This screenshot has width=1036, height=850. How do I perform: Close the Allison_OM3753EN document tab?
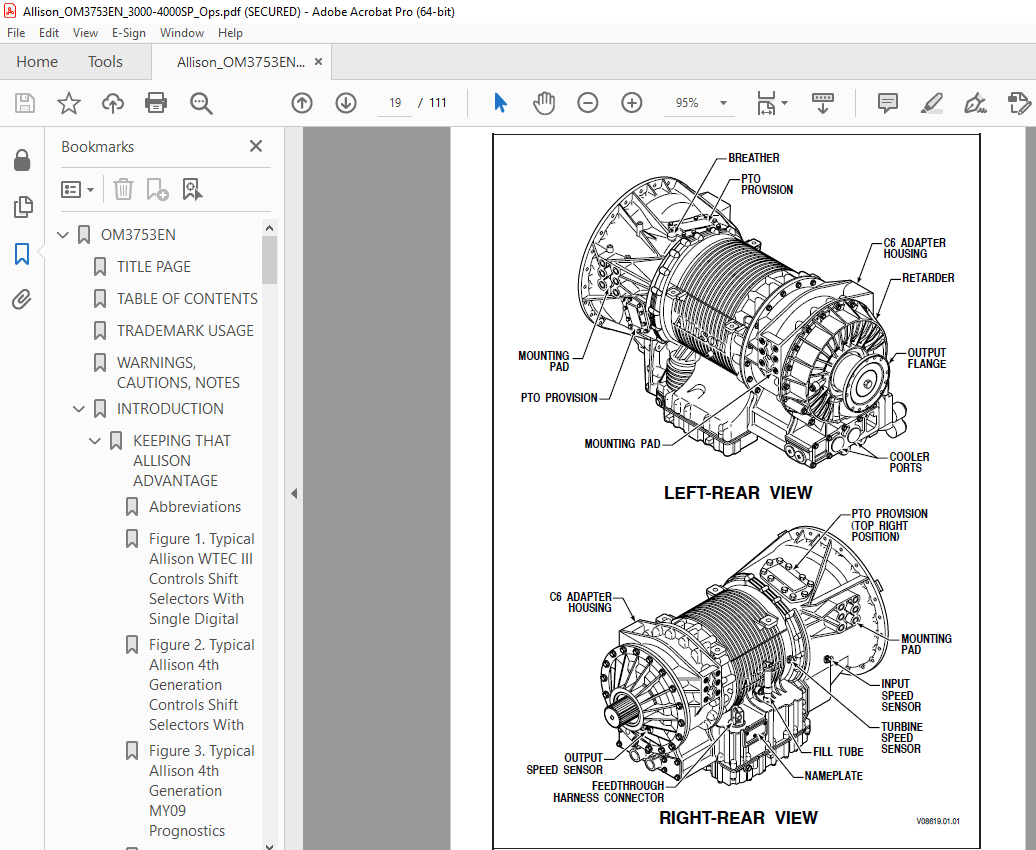pos(318,61)
